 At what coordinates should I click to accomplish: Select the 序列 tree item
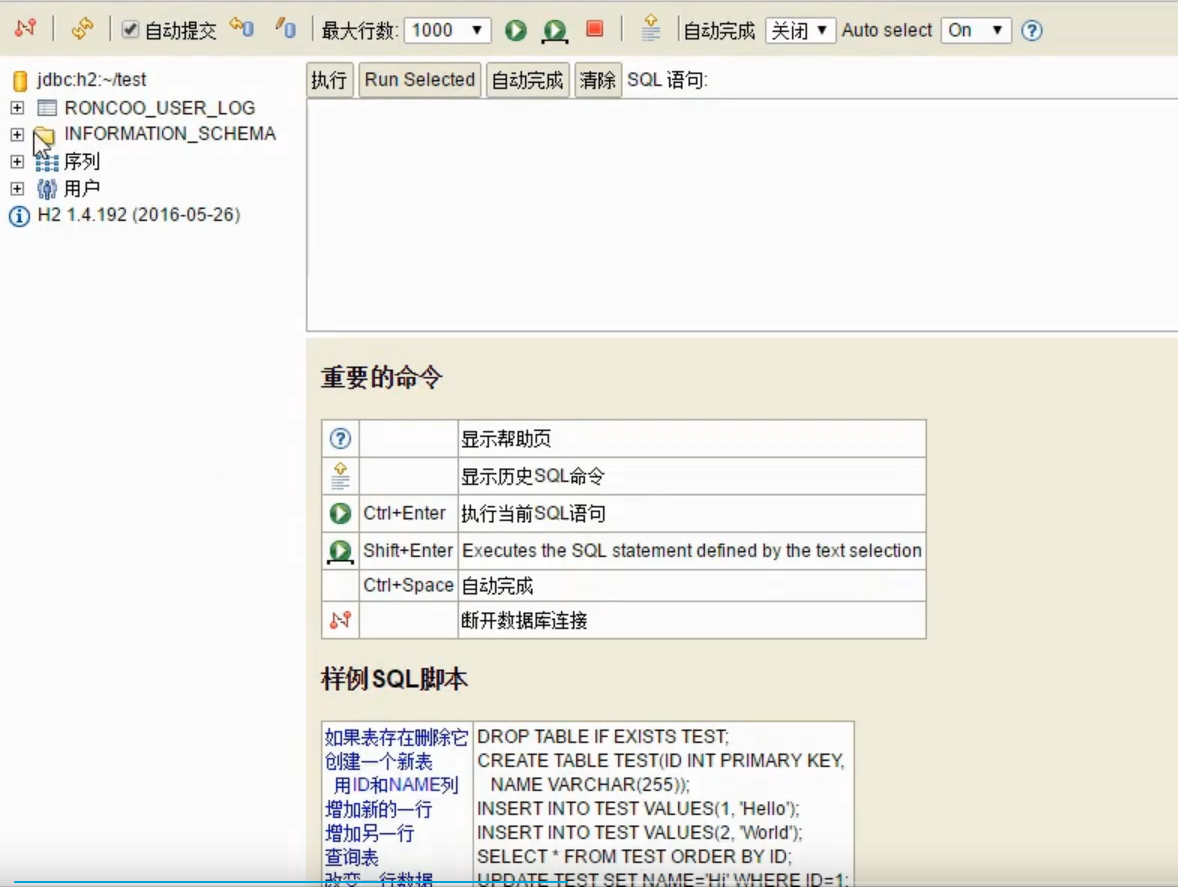tap(82, 161)
